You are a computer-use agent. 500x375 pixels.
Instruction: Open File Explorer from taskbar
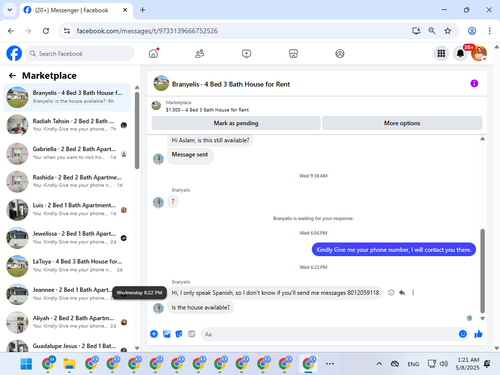click(69, 364)
